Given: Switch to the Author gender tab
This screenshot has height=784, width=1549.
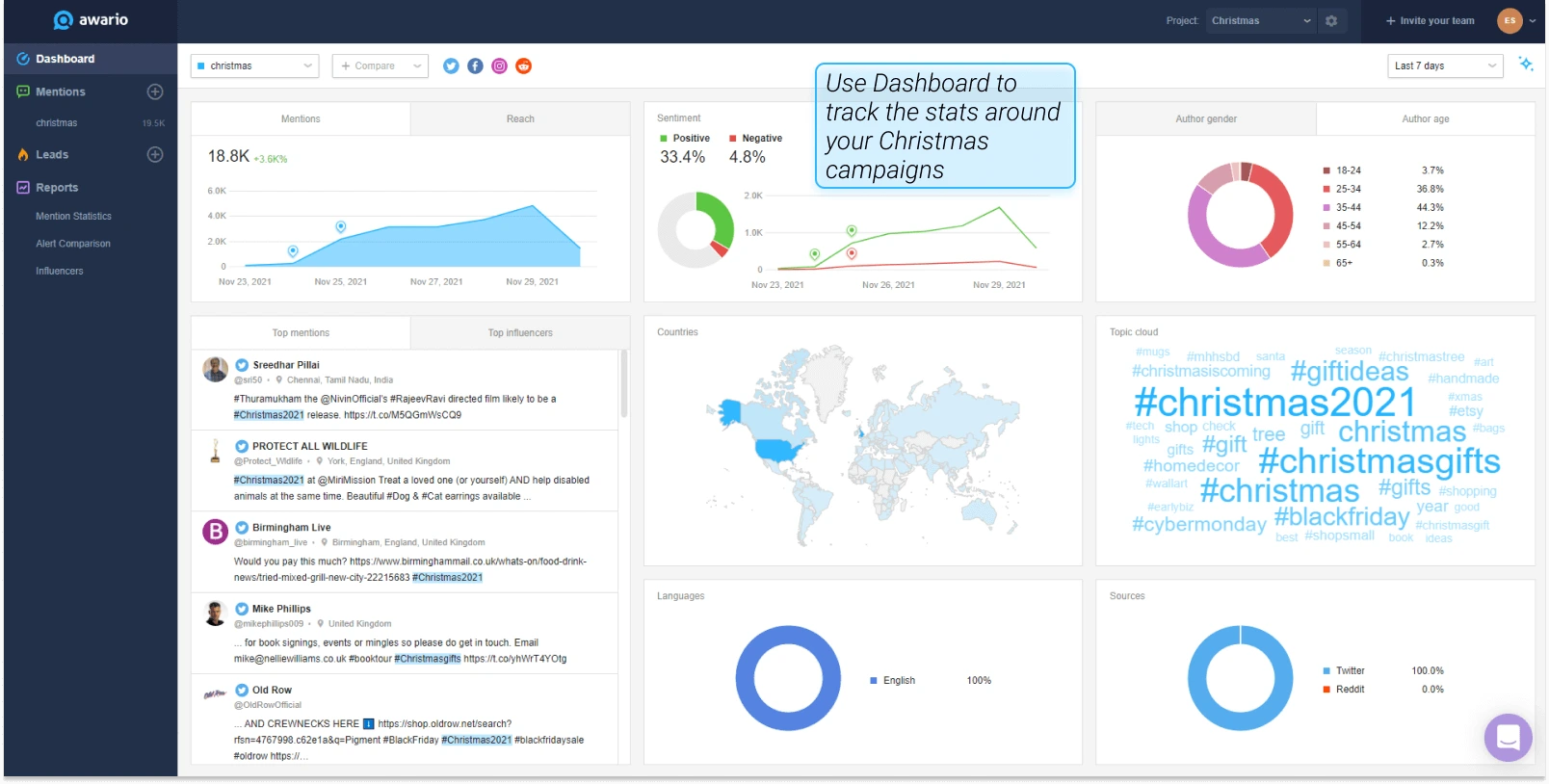Looking at the screenshot, I should tap(1206, 118).
